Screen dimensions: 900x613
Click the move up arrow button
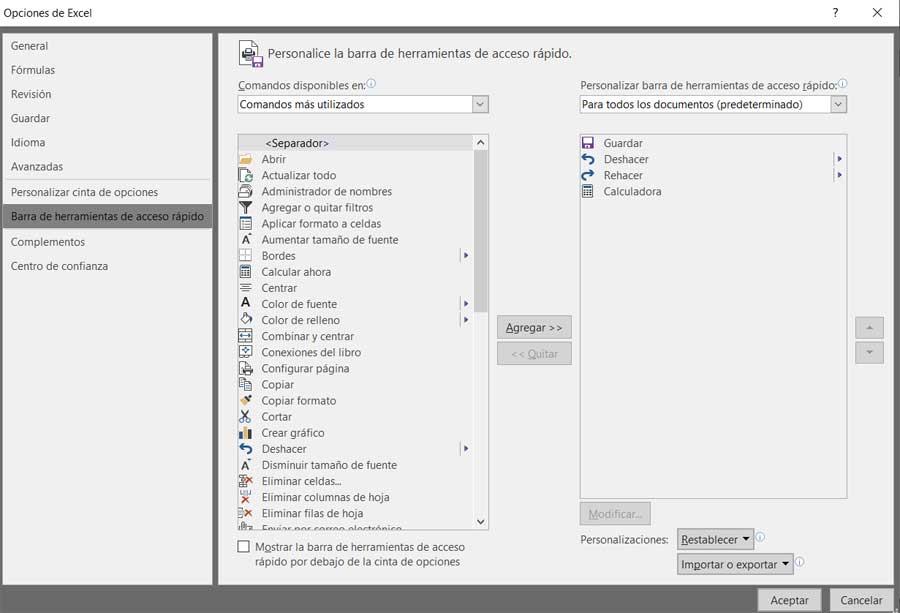(x=869, y=328)
